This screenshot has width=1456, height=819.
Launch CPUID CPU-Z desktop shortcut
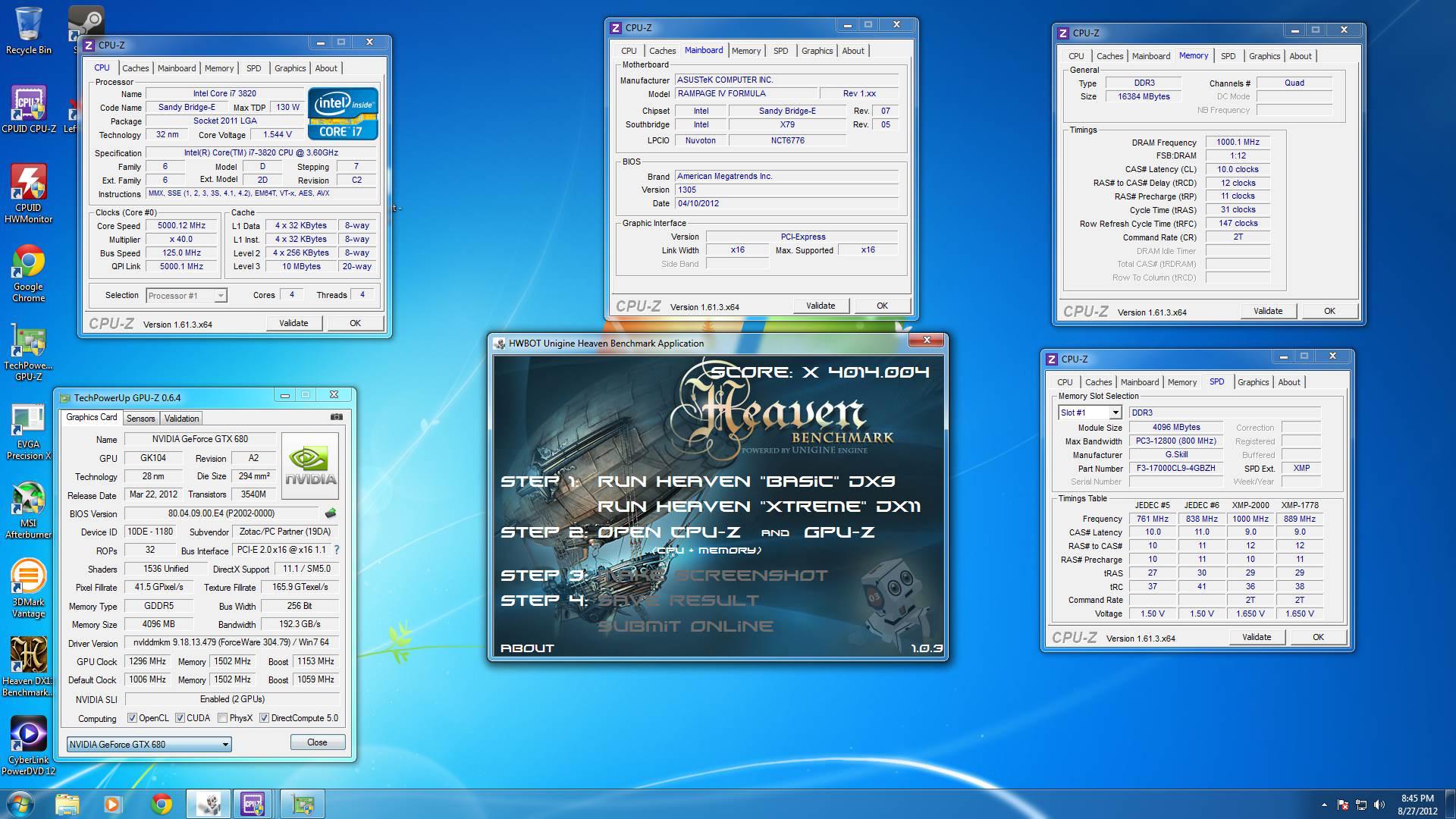click(28, 109)
